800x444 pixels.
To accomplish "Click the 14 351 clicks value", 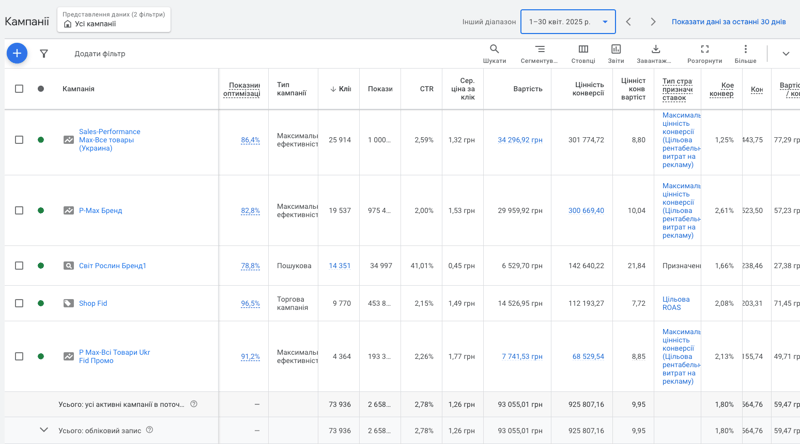I will 339,265.
